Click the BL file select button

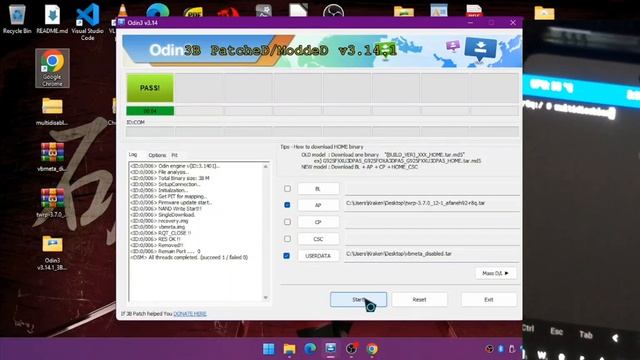coord(318,189)
